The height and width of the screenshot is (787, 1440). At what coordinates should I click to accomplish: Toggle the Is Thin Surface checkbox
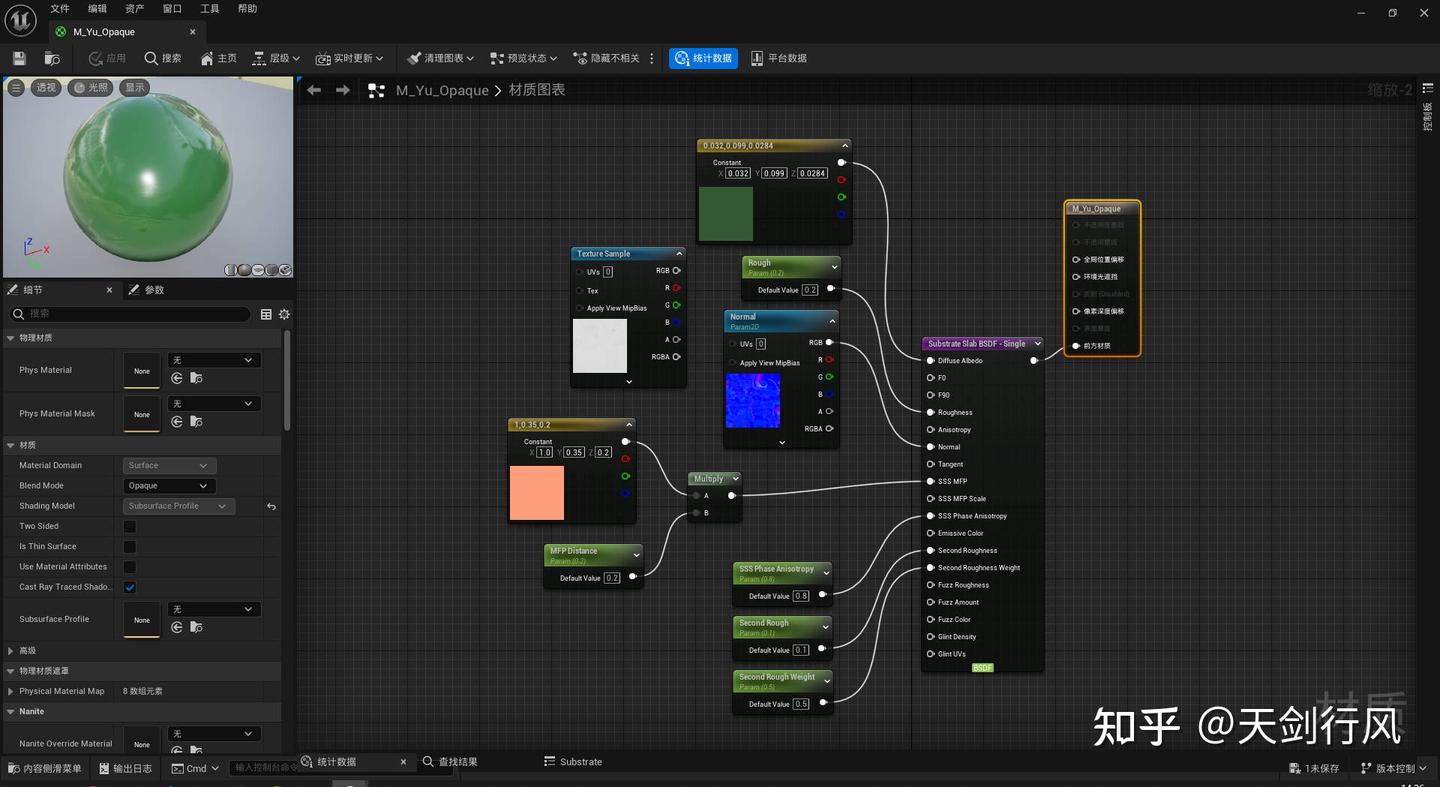130,546
